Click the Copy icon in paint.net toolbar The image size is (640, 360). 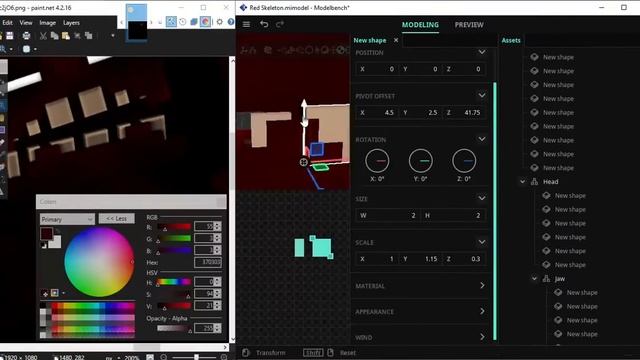[54, 36]
